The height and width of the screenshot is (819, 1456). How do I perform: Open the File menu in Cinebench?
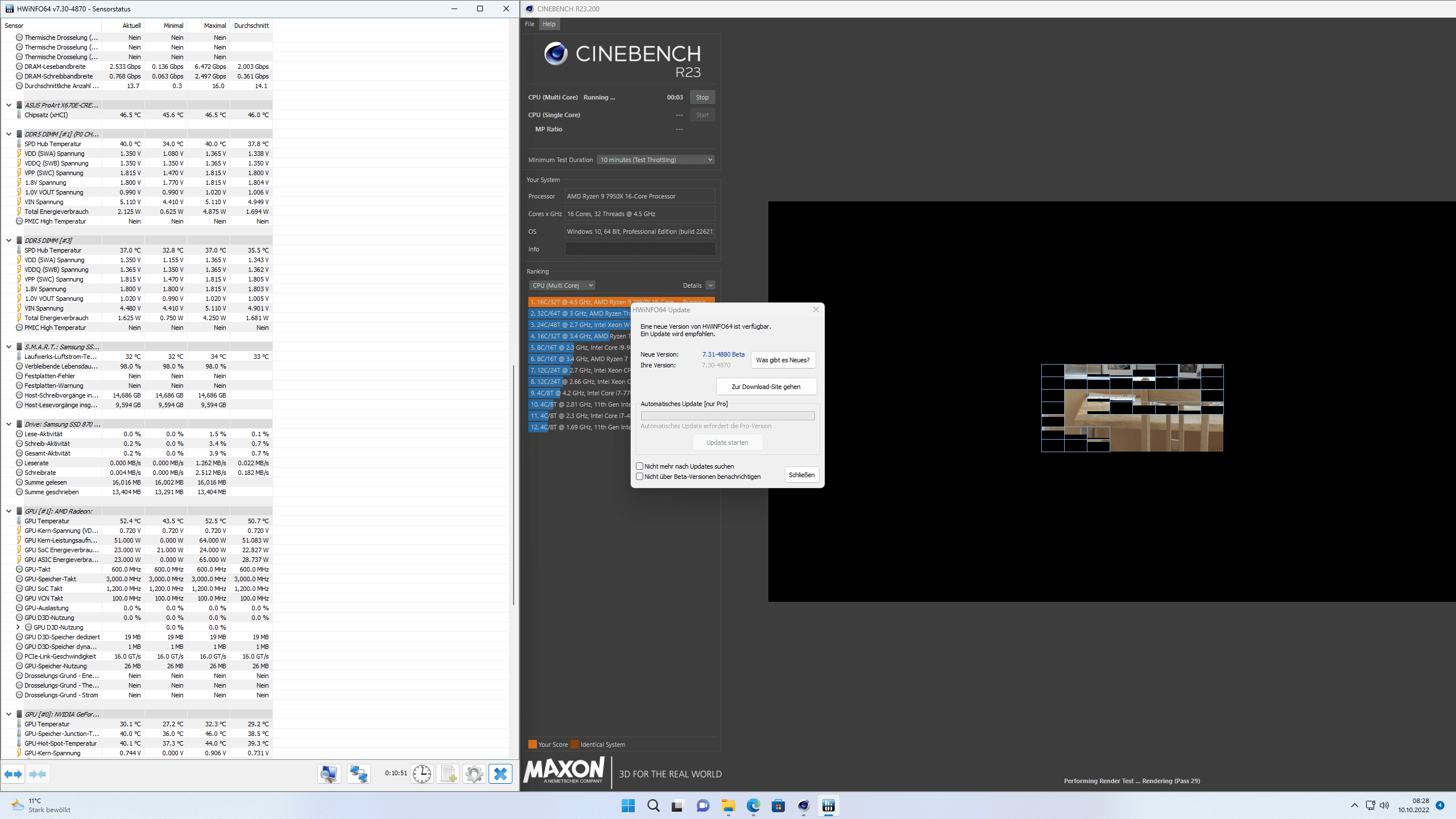[x=530, y=24]
